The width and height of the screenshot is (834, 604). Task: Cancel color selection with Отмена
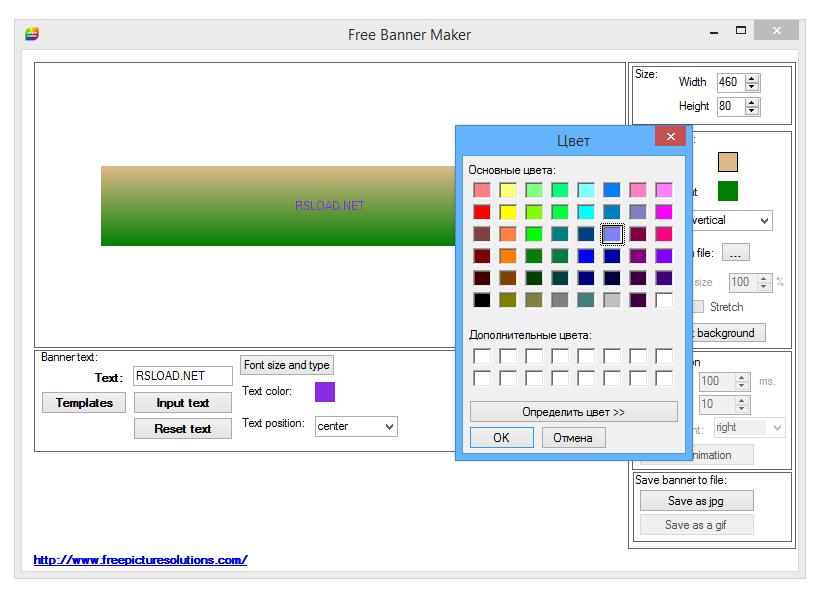pos(573,437)
